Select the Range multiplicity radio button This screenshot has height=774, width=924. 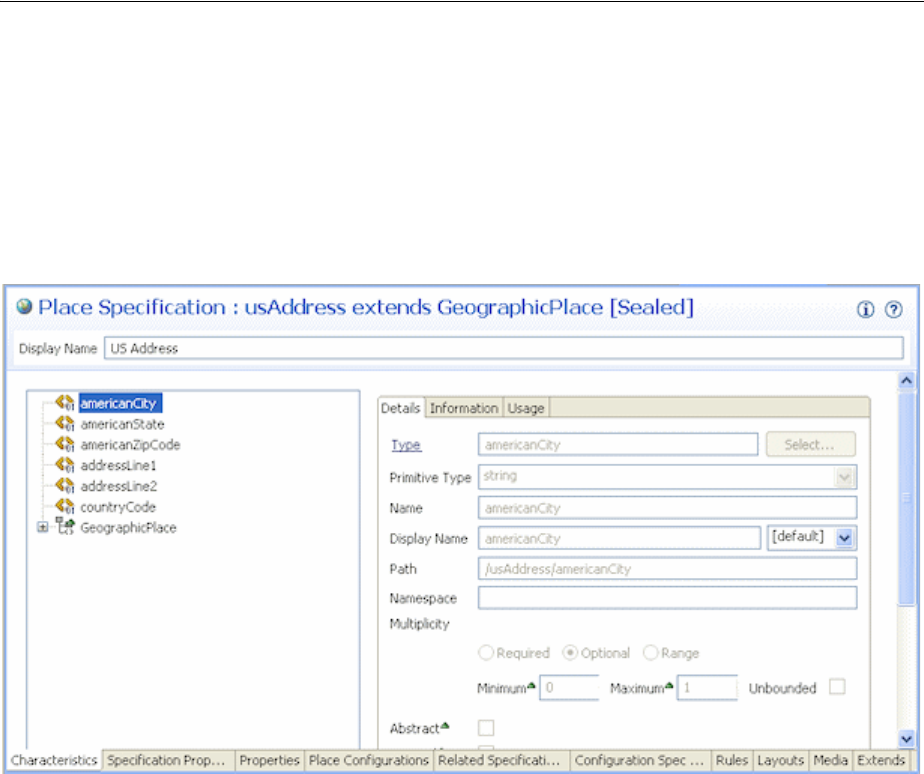tap(650, 653)
